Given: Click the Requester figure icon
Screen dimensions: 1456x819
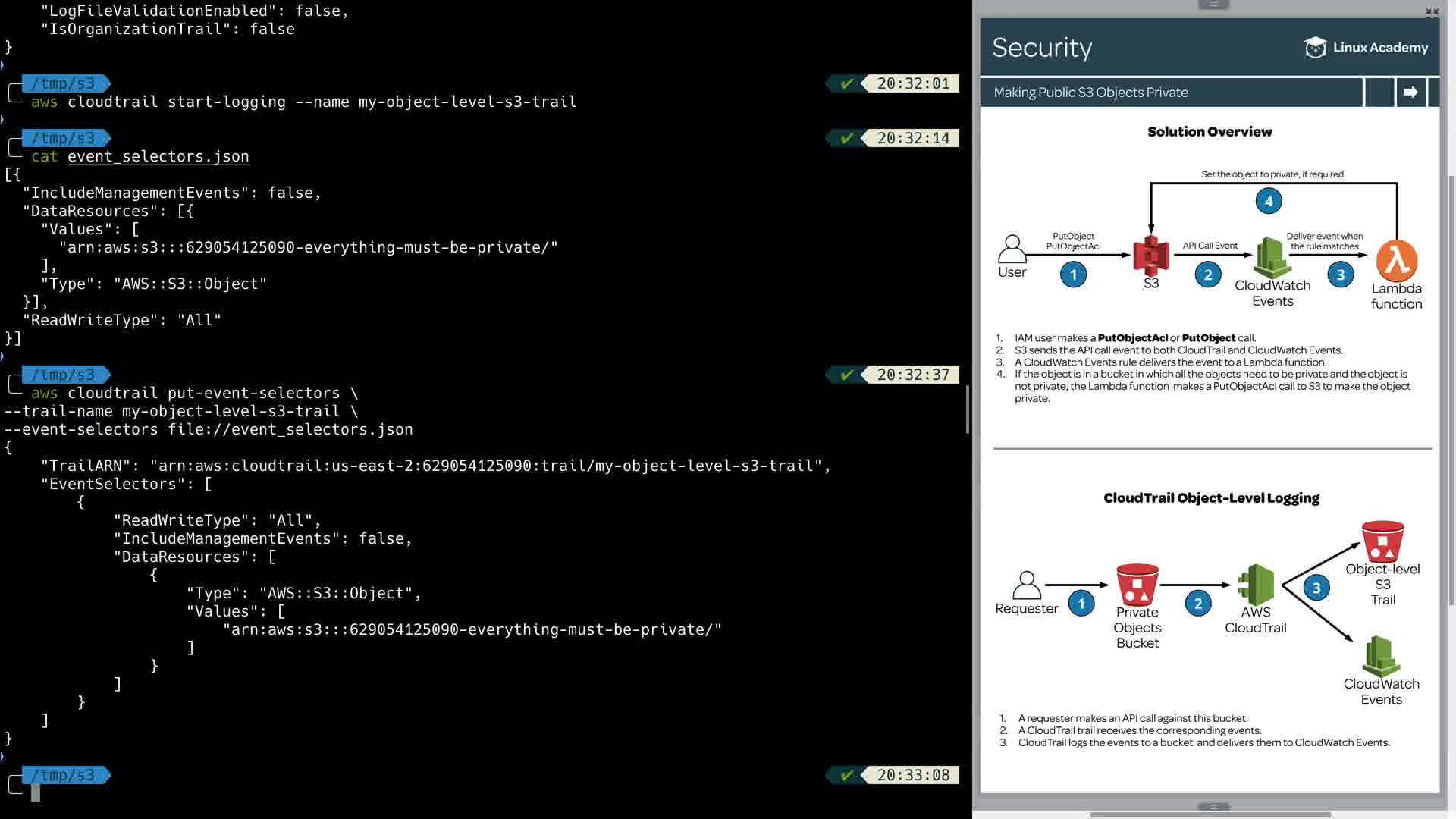Looking at the screenshot, I should [1026, 585].
